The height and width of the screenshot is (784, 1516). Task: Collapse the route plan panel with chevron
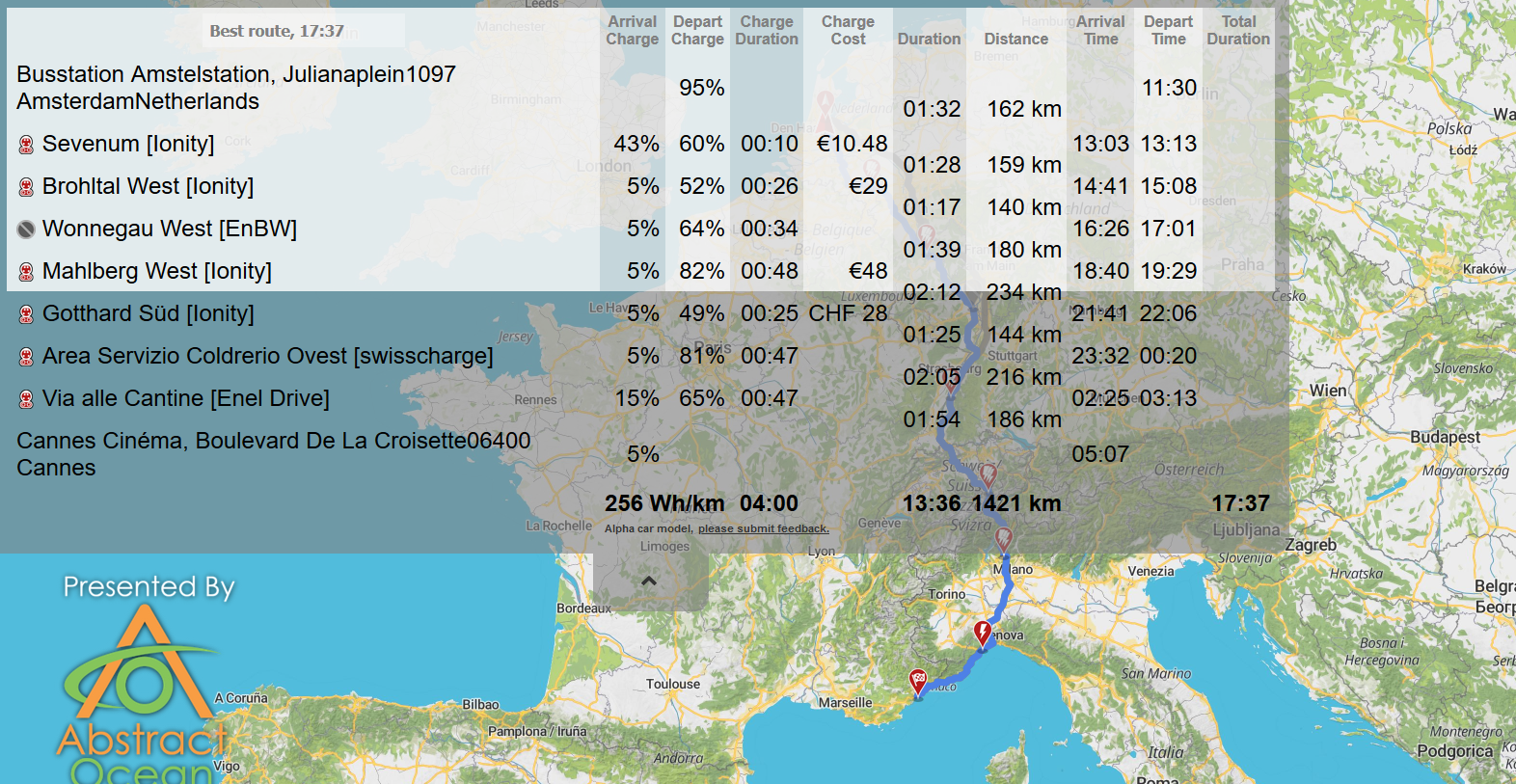tap(649, 581)
